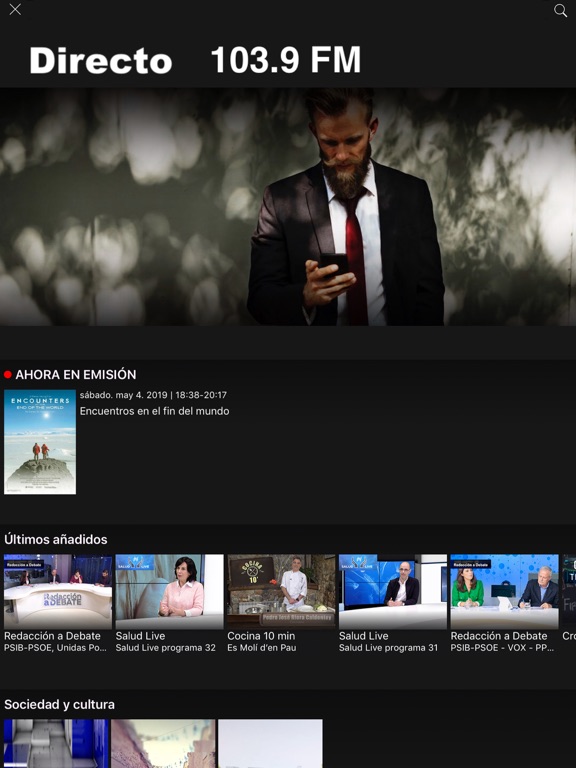Open Salud Live programa 31 thumbnail
The image size is (576, 768).
[x=393, y=592]
